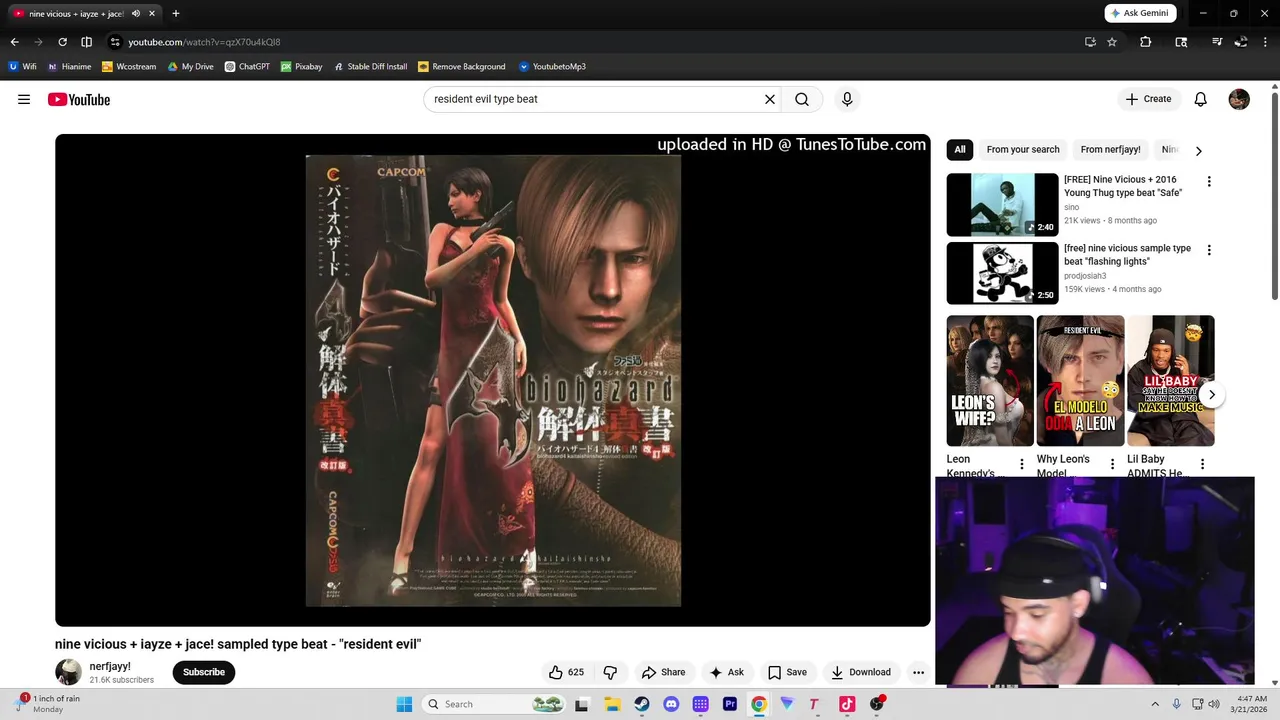Open the media controls icon

pyautogui.click(x=1217, y=42)
